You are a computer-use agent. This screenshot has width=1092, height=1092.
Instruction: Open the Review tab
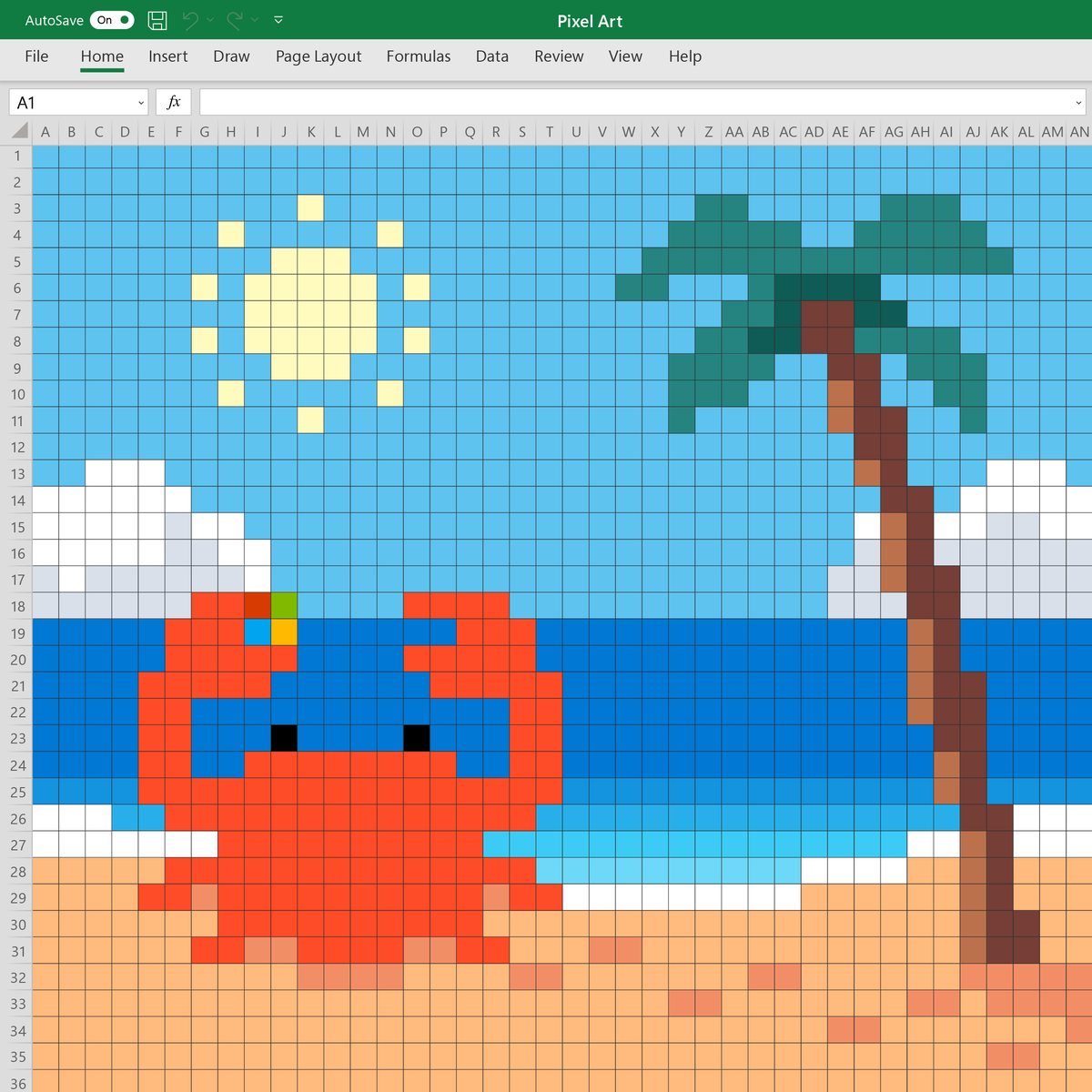point(559,56)
